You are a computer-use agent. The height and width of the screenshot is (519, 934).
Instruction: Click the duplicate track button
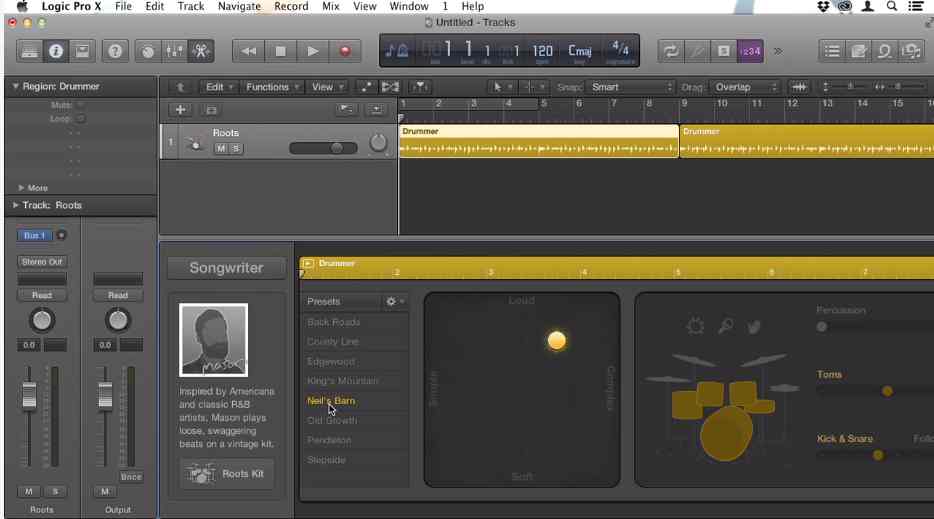click(211, 110)
